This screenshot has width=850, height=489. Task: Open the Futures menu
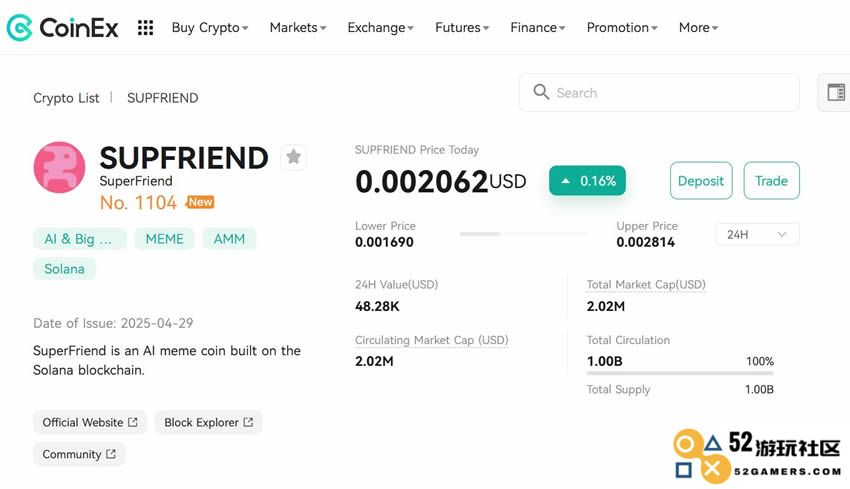tap(462, 28)
